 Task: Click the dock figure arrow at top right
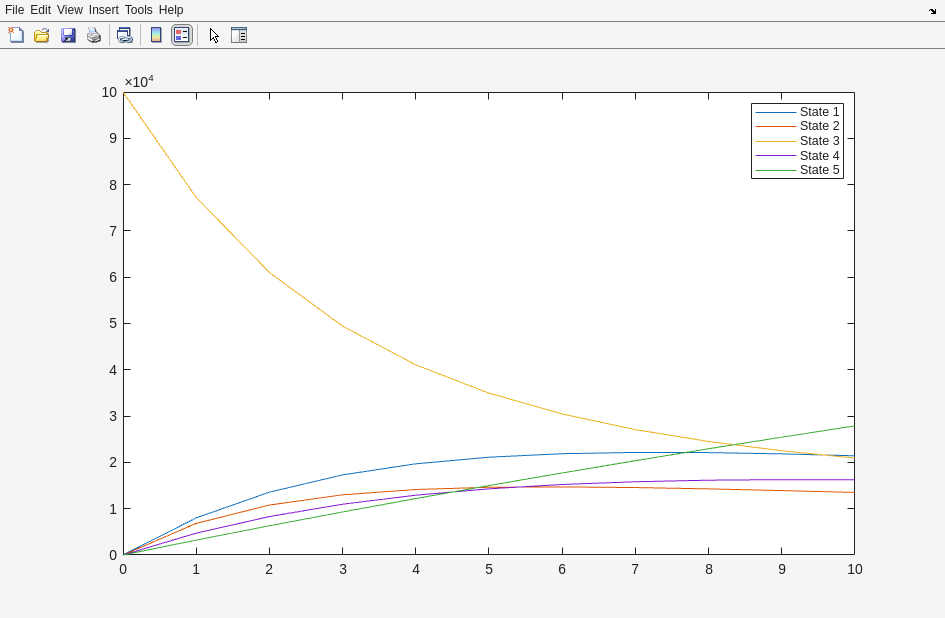(932, 10)
